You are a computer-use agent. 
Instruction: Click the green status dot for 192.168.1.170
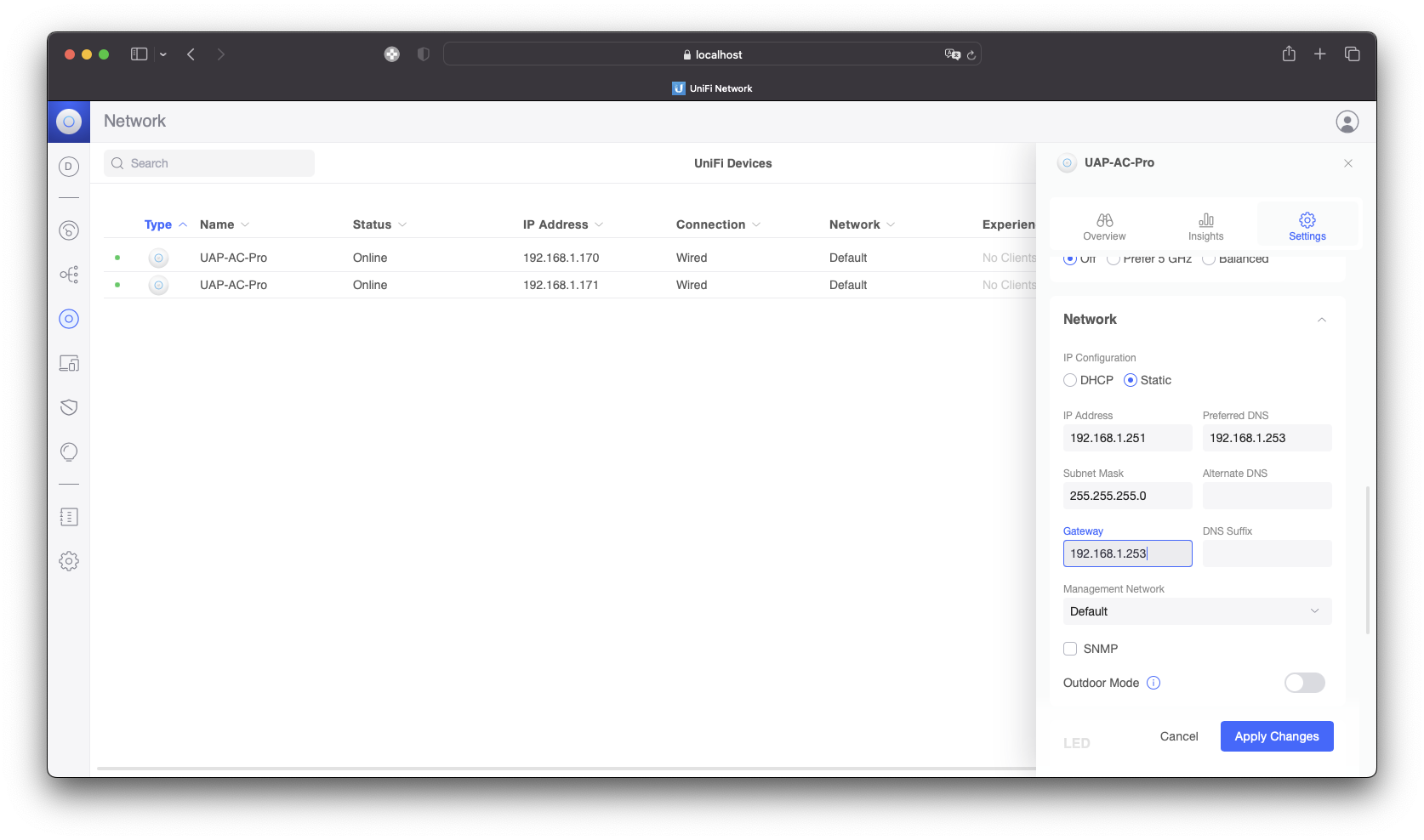tap(117, 258)
